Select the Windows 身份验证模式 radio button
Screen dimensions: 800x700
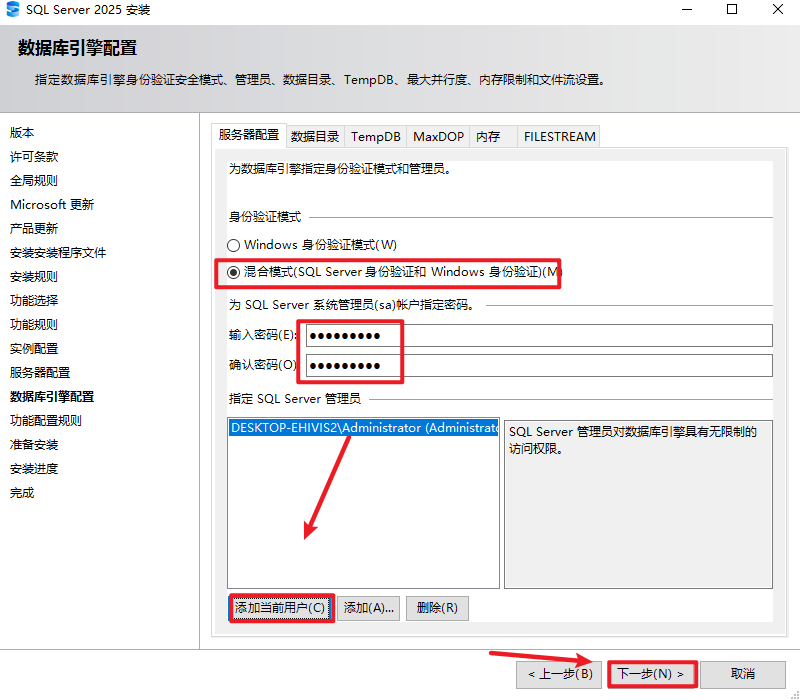pyautogui.click(x=232, y=244)
